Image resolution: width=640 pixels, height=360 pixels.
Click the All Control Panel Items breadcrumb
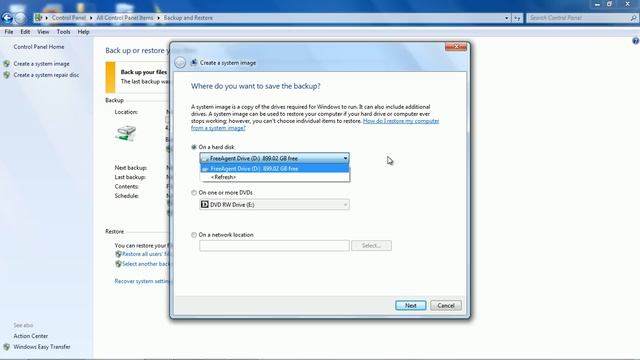tap(124, 18)
